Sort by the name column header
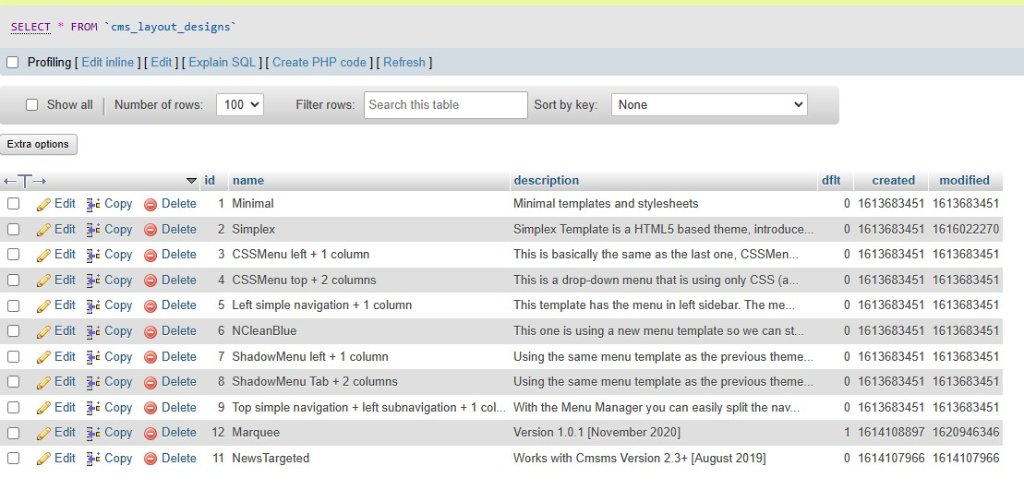 pyautogui.click(x=248, y=181)
